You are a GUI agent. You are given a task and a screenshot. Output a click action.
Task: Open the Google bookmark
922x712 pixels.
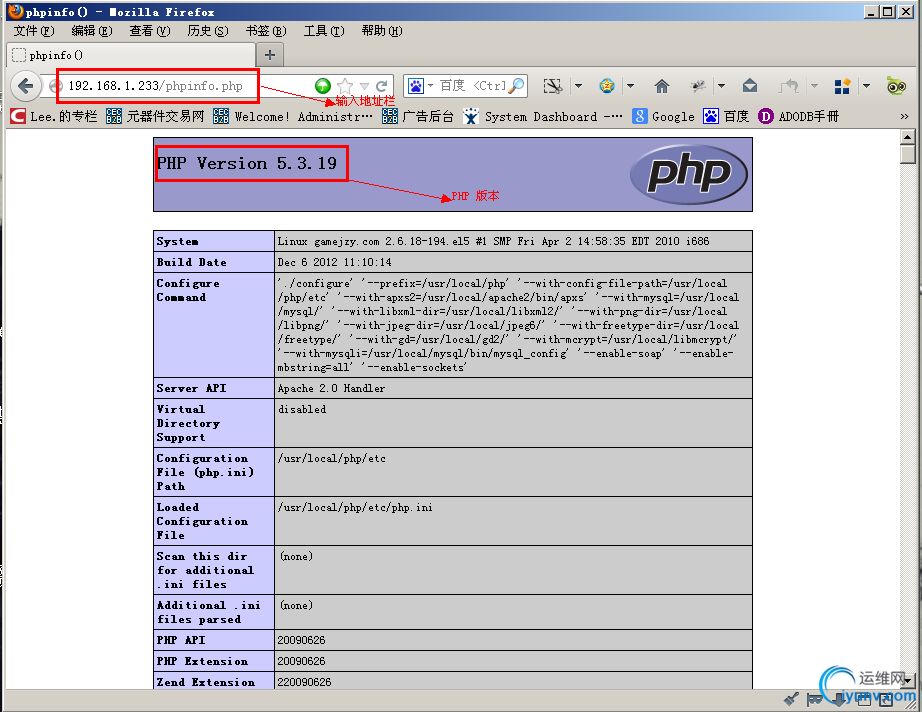pyautogui.click(x=663, y=116)
